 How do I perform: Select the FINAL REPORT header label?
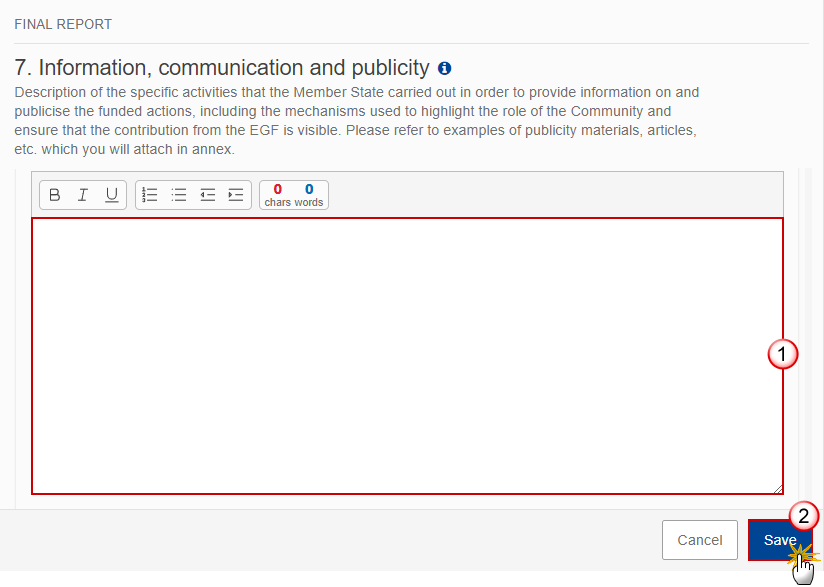(63, 25)
